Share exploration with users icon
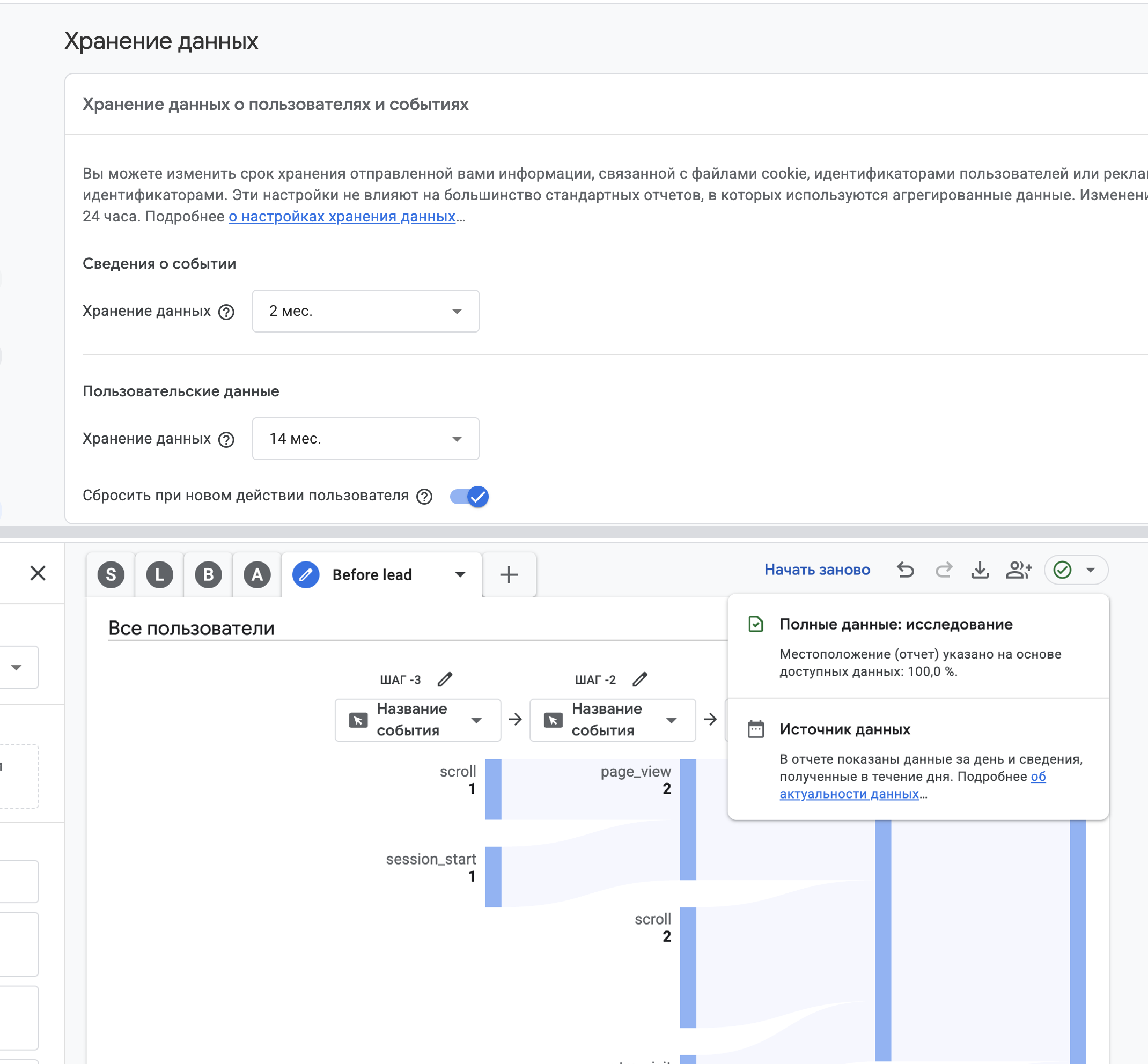The height and width of the screenshot is (1064, 1148). tap(1018, 570)
